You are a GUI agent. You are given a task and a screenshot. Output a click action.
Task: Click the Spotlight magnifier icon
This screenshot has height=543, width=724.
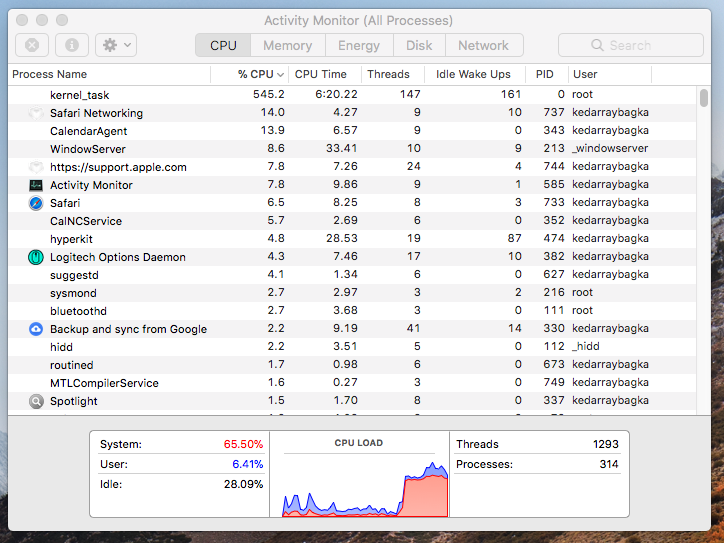pos(36,401)
